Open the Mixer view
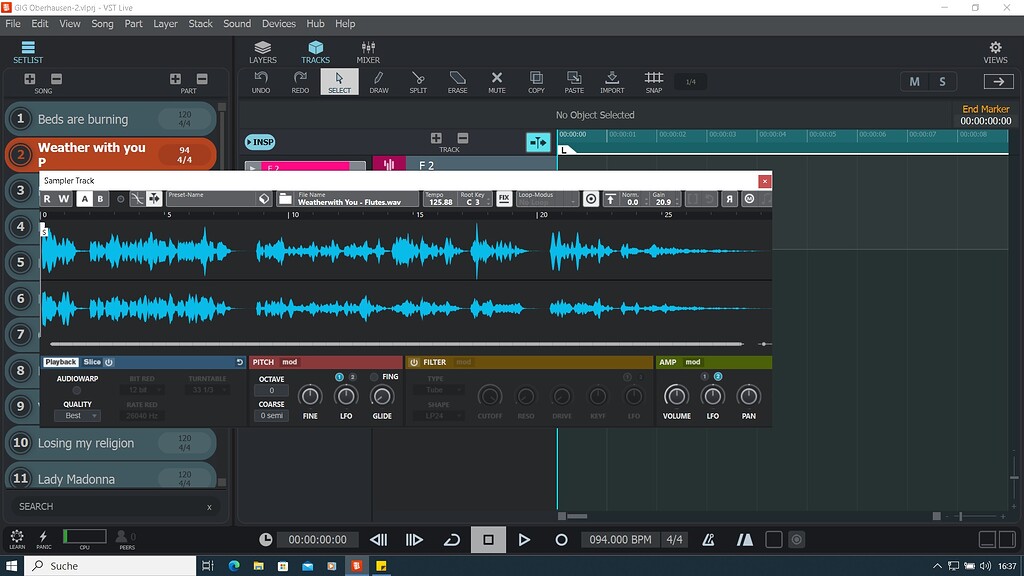The image size is (1024, 576). click(368, 52)
